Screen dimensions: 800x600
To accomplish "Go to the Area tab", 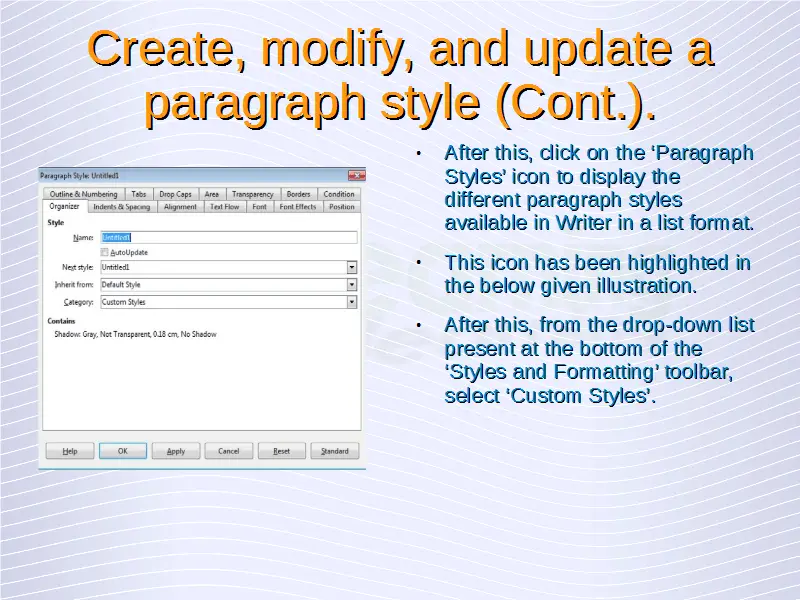I will (212, 194).
